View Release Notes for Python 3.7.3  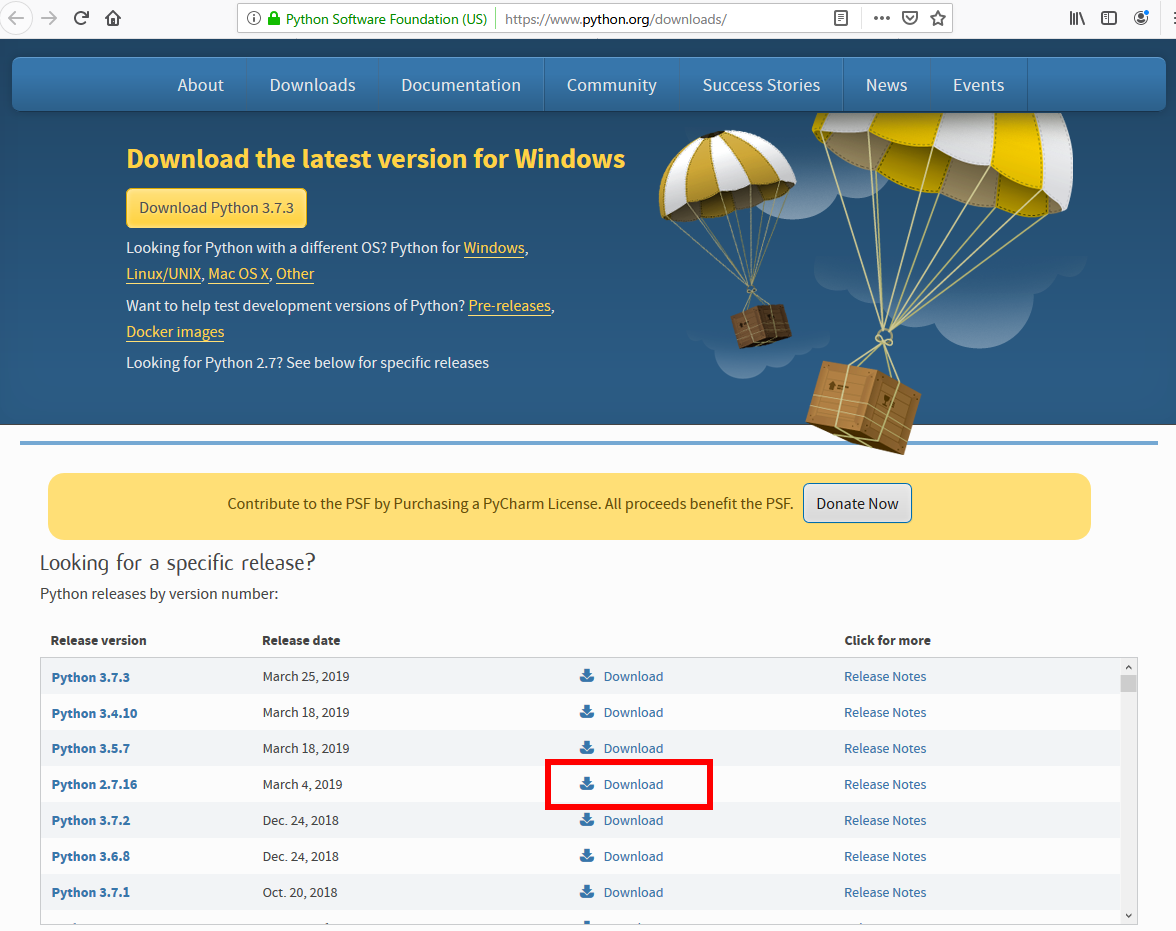[885, 676]
